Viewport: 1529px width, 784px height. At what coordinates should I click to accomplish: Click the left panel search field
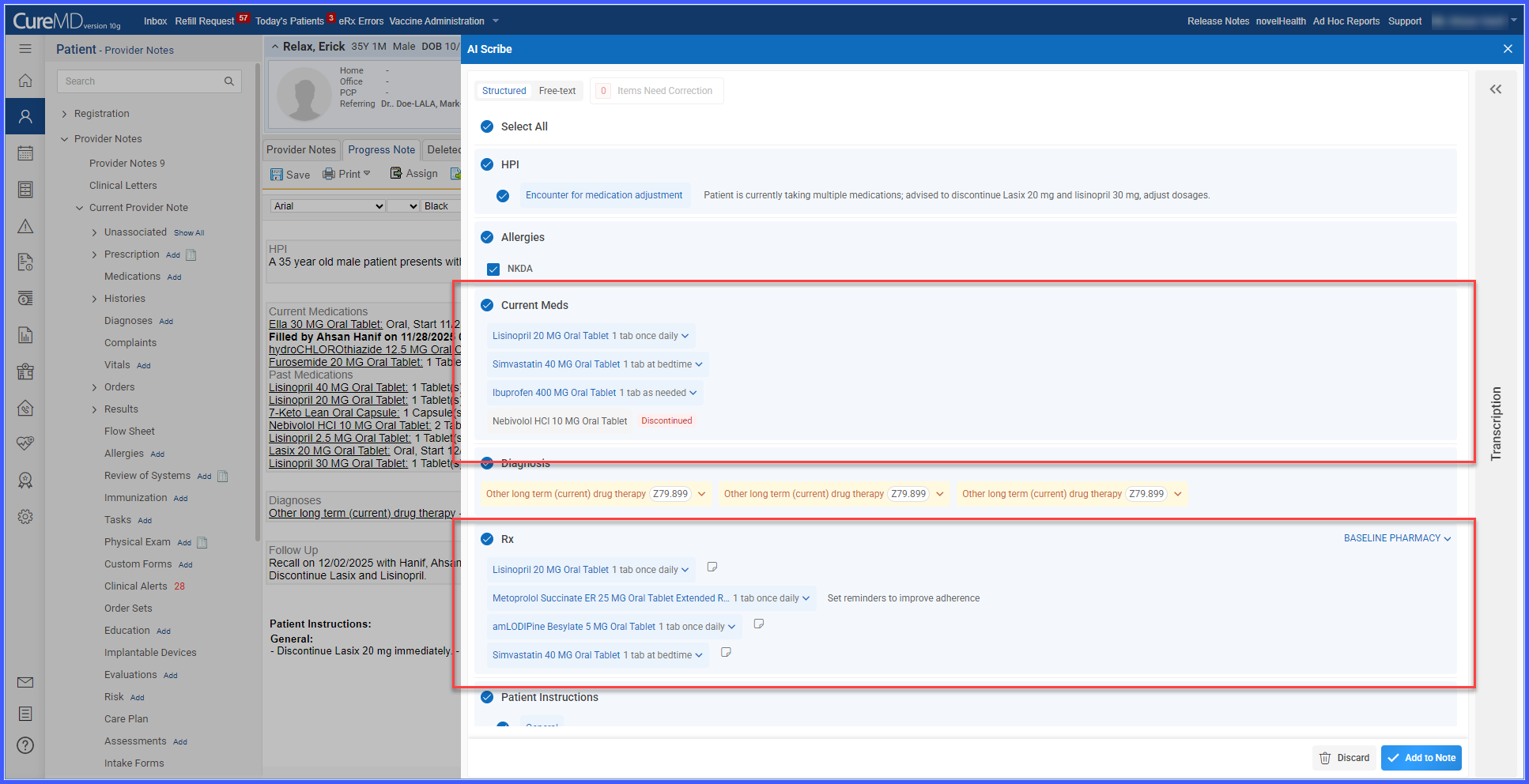coord(149,81)
